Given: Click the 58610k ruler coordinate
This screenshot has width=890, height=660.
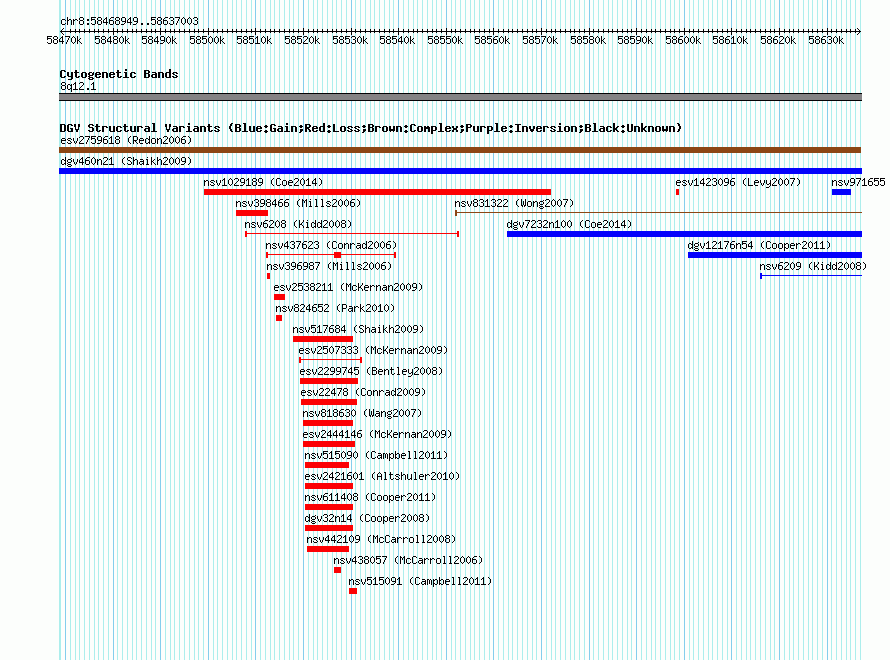Looking at the screenshot, I should (x=731, y=40).
